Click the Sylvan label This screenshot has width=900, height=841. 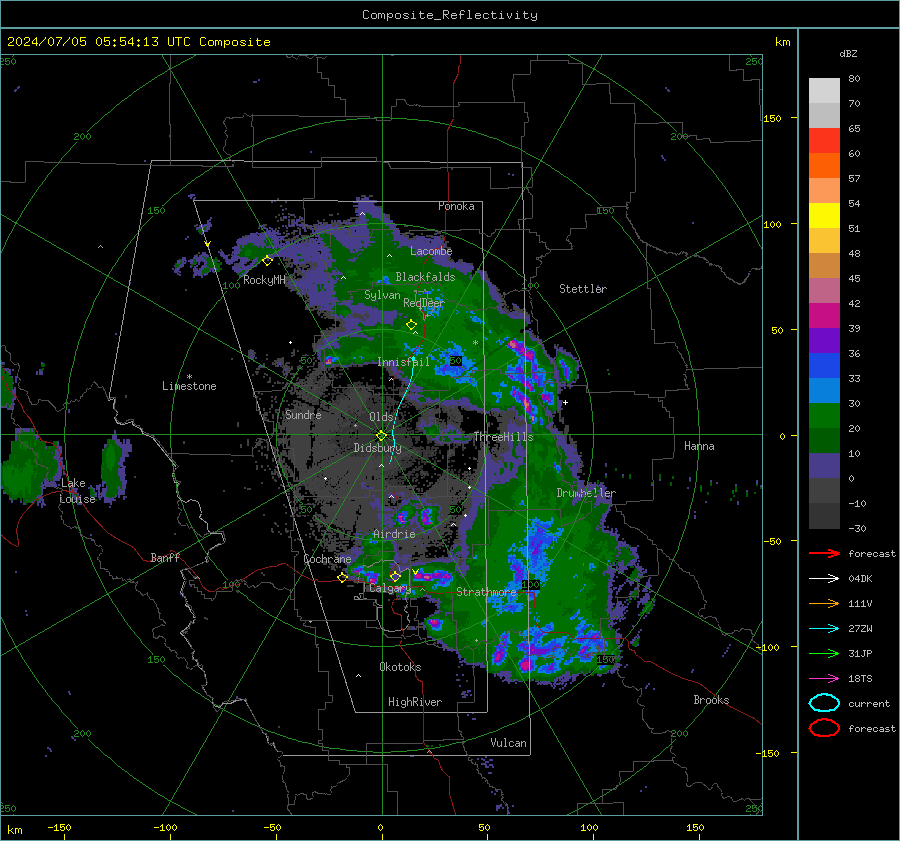point(382,295)
